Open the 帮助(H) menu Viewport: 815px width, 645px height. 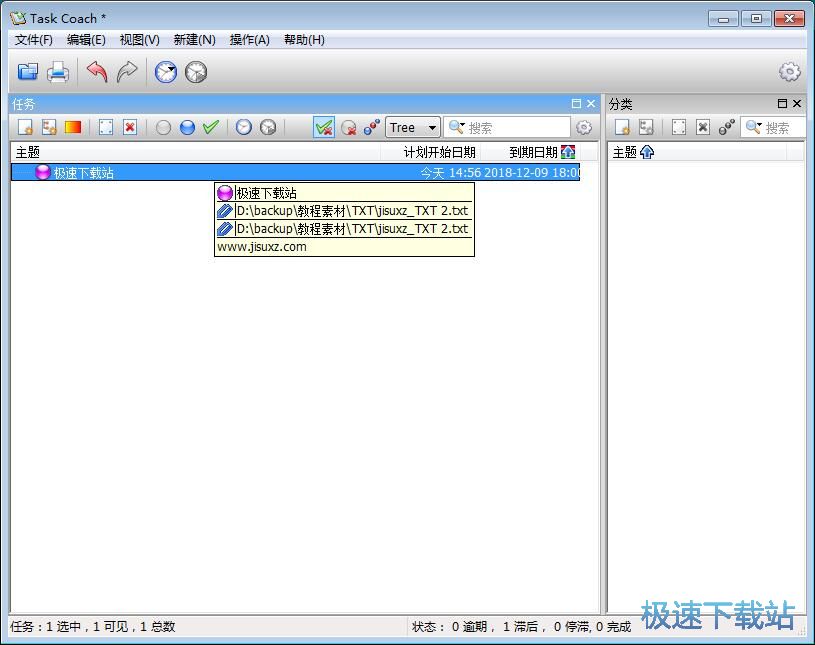(304, 40)
